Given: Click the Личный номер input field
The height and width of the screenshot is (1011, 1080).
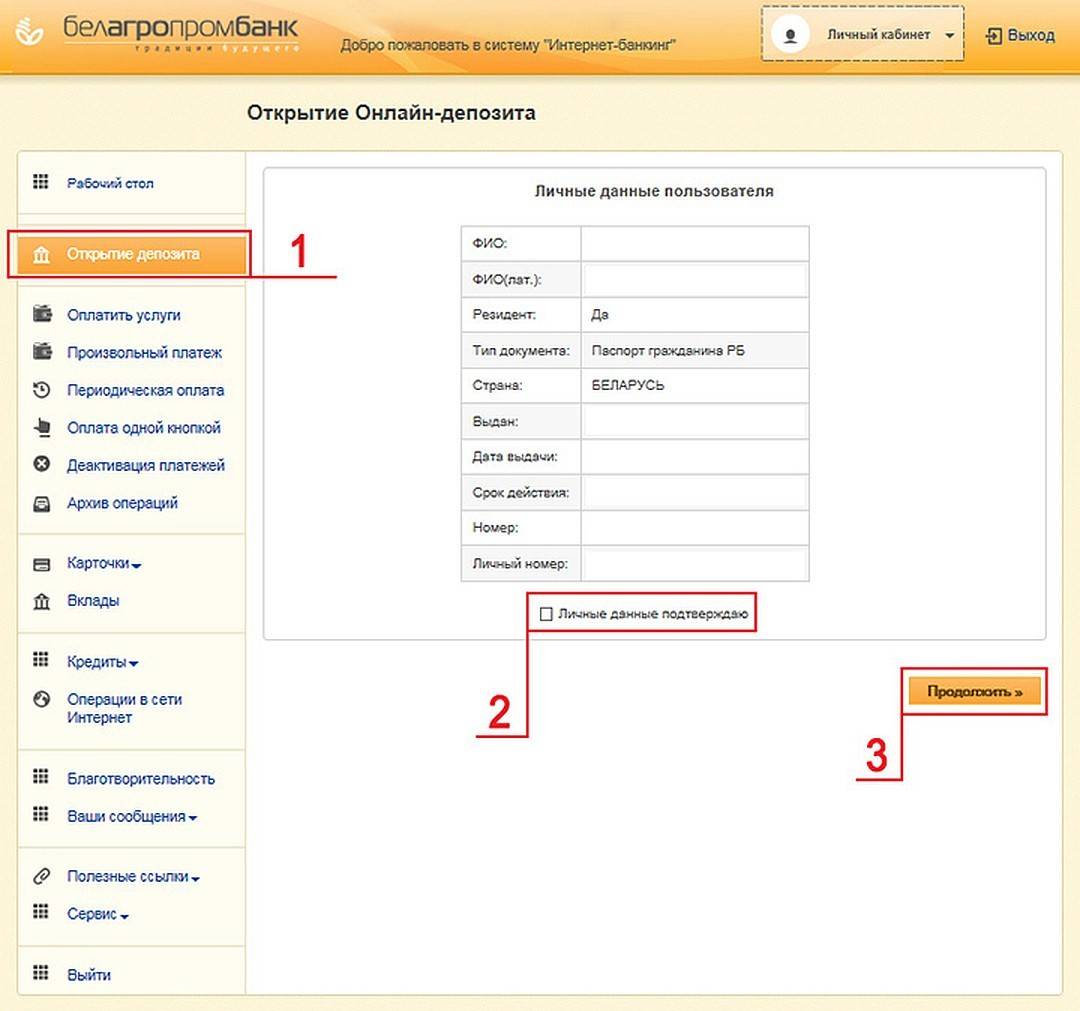Looking at the screenshot, I should 694,564.
